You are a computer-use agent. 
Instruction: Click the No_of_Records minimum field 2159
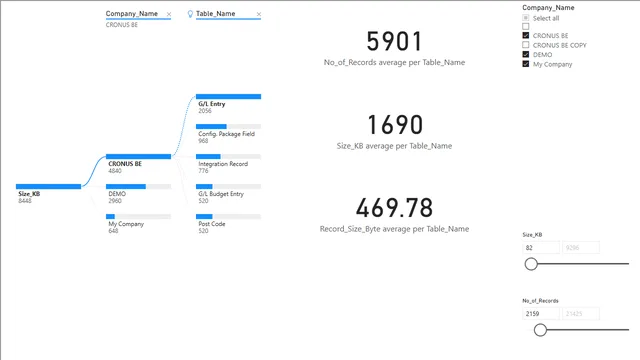coord(541,313)
